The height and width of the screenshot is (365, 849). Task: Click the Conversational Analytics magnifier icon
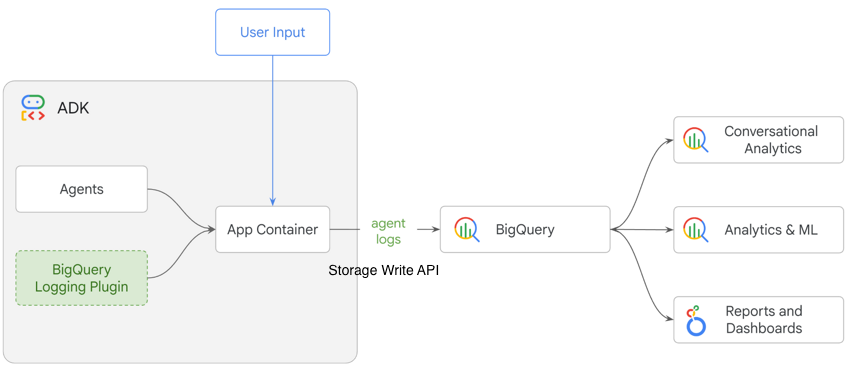pos(696,140)
